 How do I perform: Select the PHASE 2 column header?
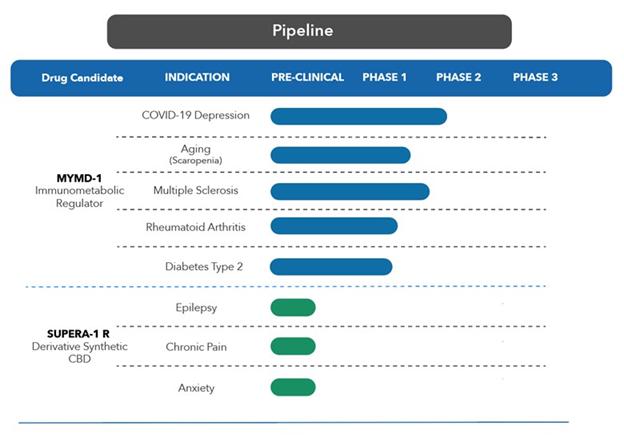click(x=458, y=77)
